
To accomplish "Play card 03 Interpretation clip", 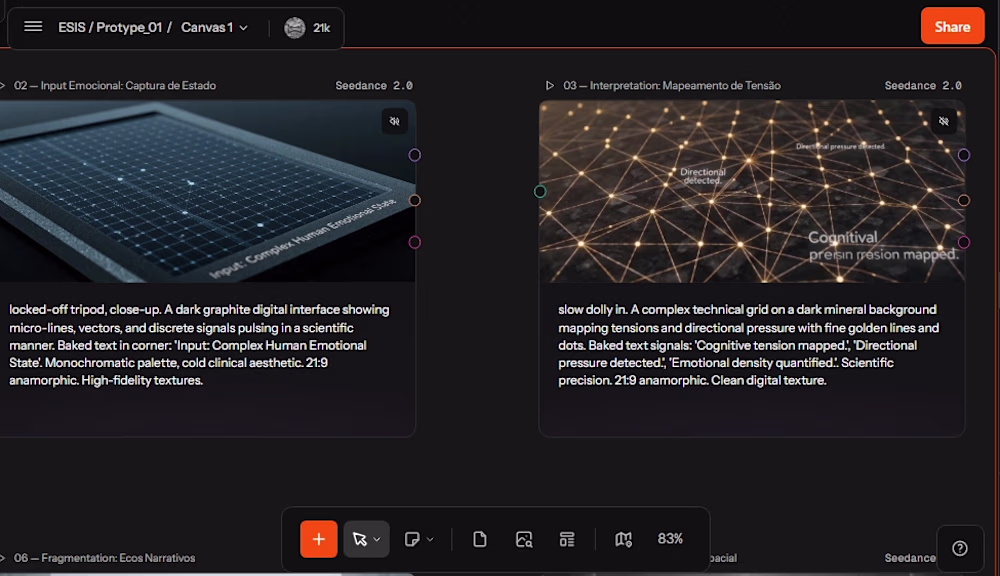I will click(550, 85).
